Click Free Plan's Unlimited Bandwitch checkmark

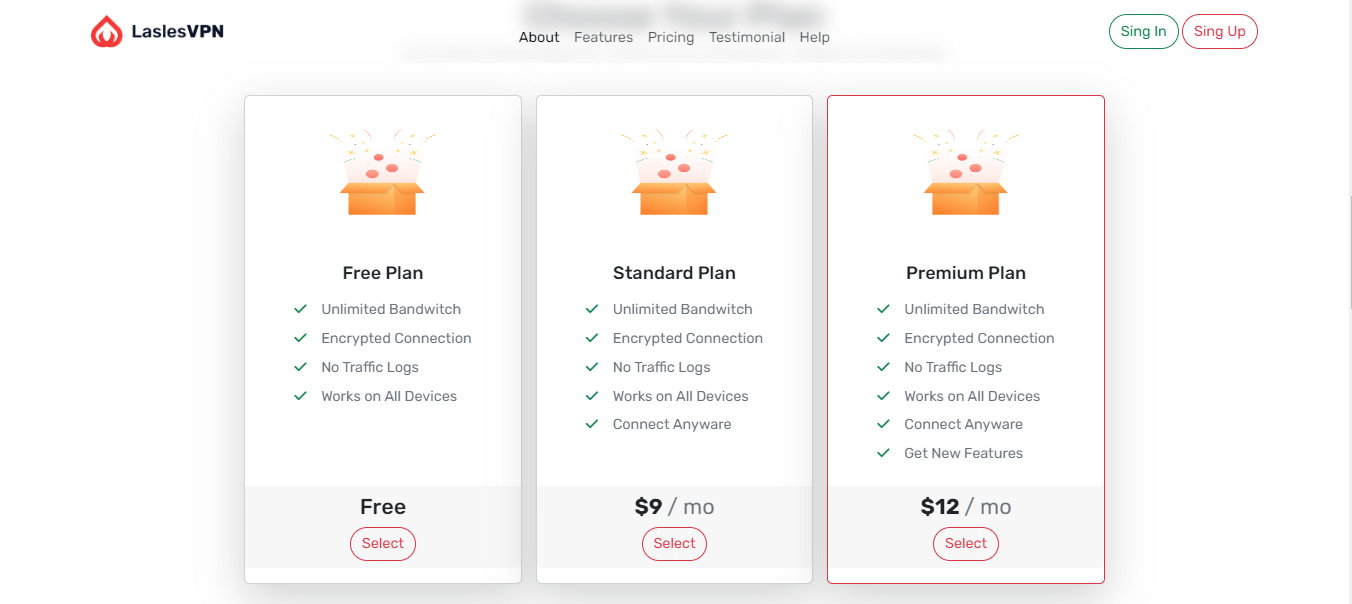coord(300,309)
